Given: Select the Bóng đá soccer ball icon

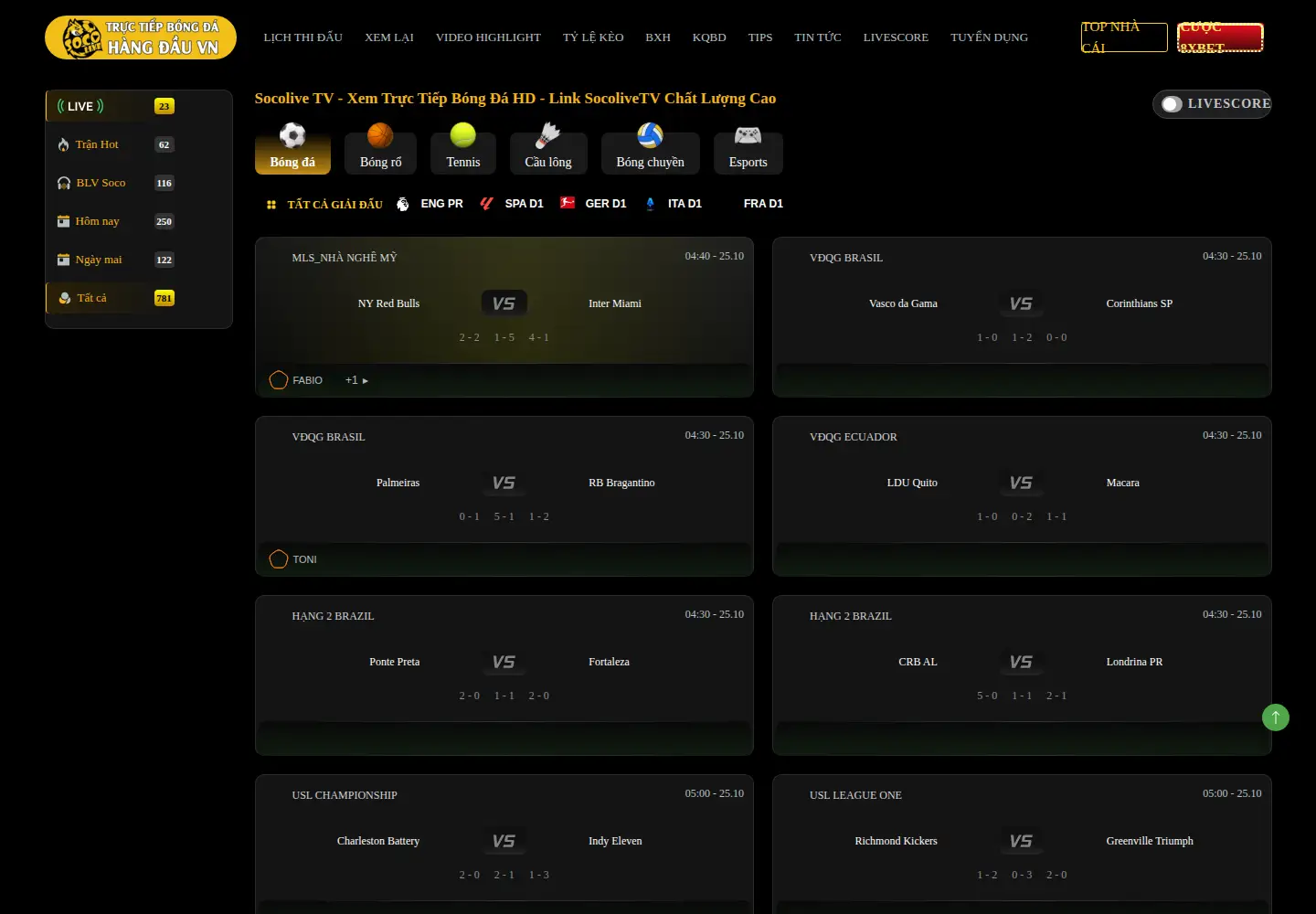Looking at the screenshot, I should [292, 136].
